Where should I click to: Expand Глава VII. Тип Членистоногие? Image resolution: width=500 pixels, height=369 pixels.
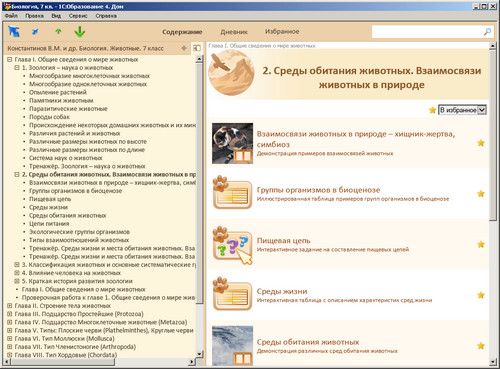coord(9,347)
